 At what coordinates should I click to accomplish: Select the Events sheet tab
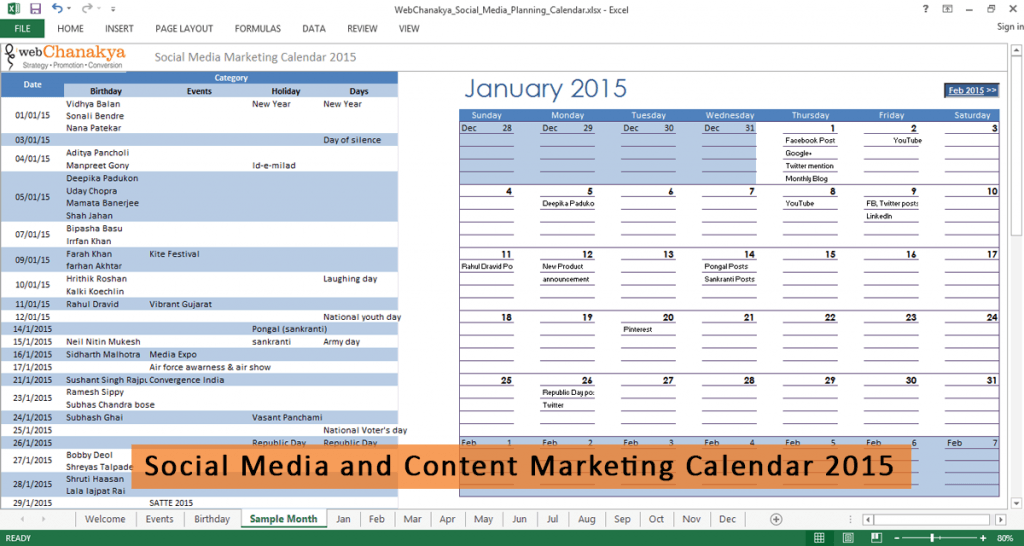pyautogui.click(x=159, y=519)
